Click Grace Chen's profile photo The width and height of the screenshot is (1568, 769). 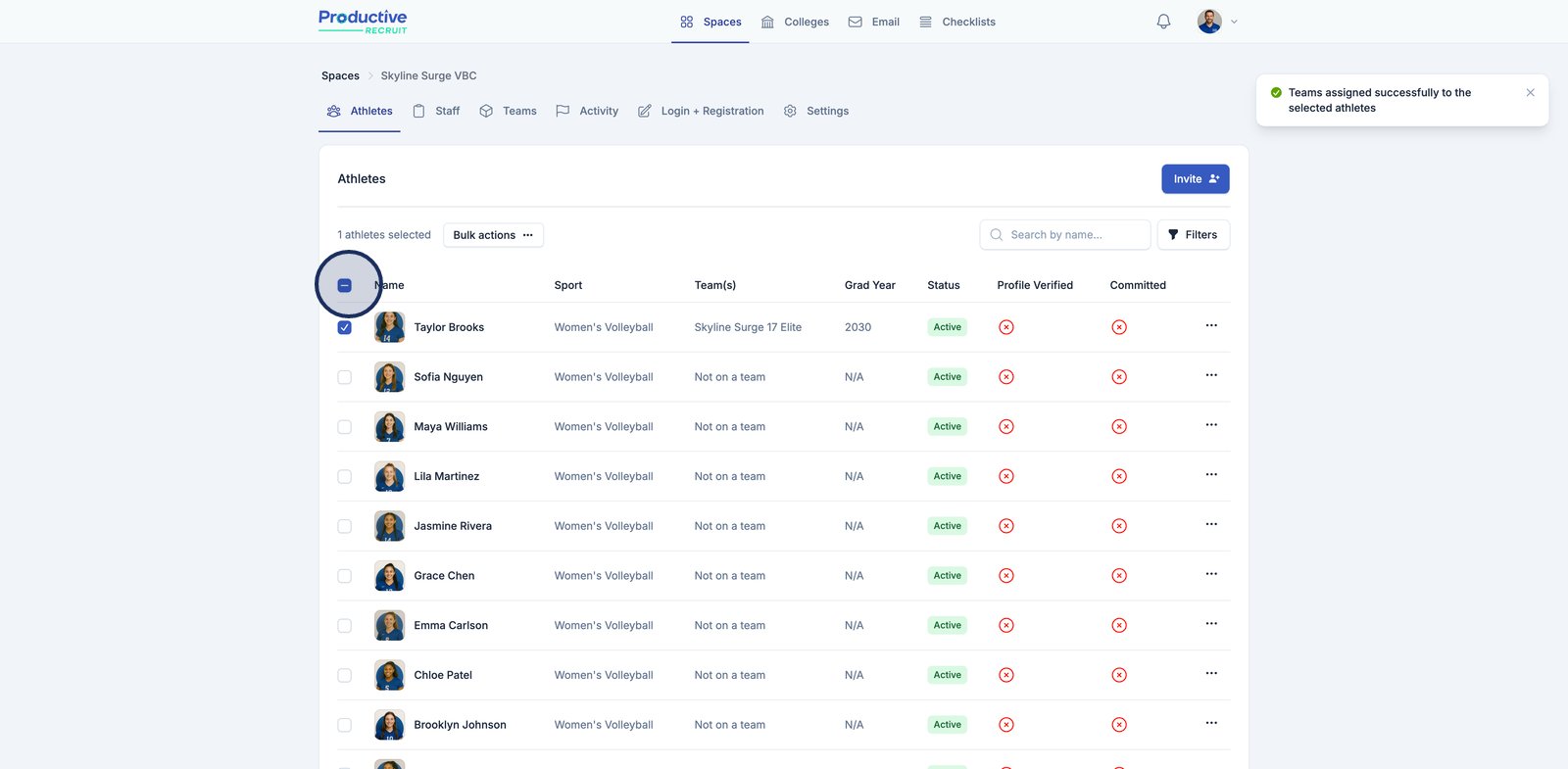point(389,576)
